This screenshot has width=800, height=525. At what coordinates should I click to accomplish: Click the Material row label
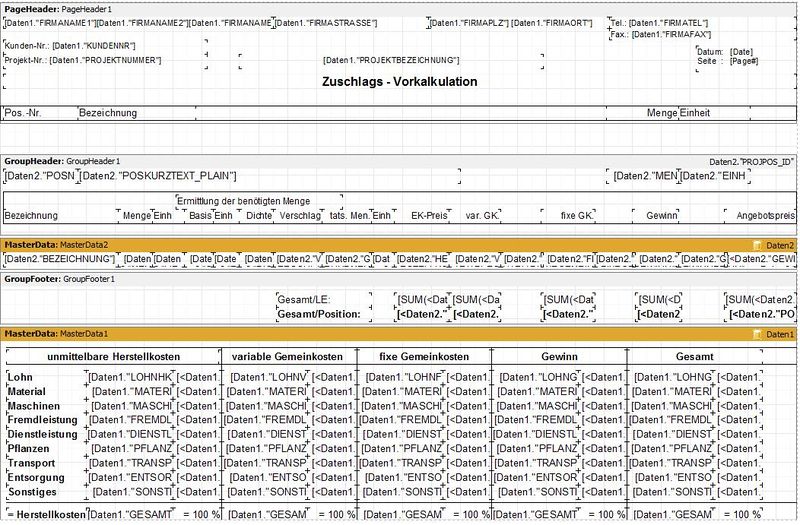[27, 392]
